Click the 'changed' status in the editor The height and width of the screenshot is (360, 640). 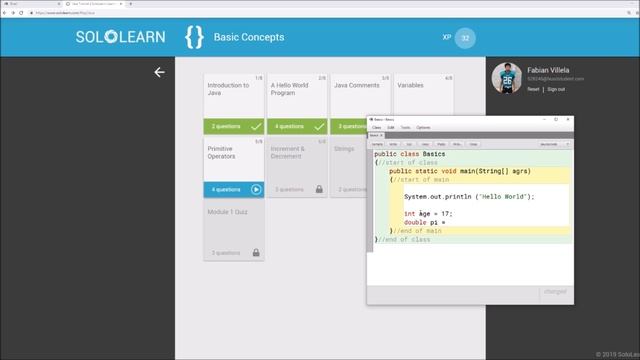click(555, 291)
